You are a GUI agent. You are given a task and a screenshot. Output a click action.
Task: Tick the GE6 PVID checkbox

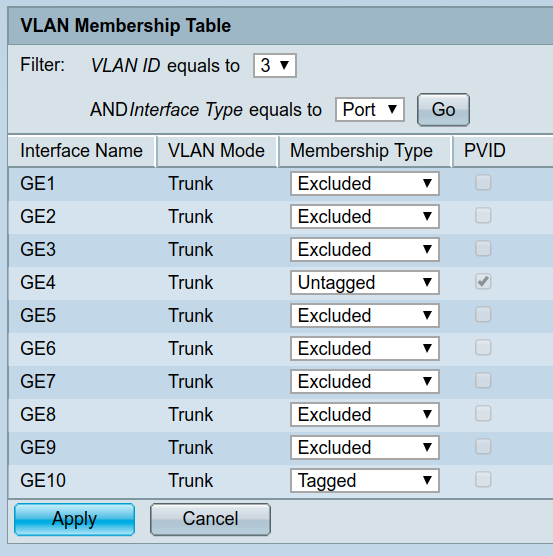[483, 348]
